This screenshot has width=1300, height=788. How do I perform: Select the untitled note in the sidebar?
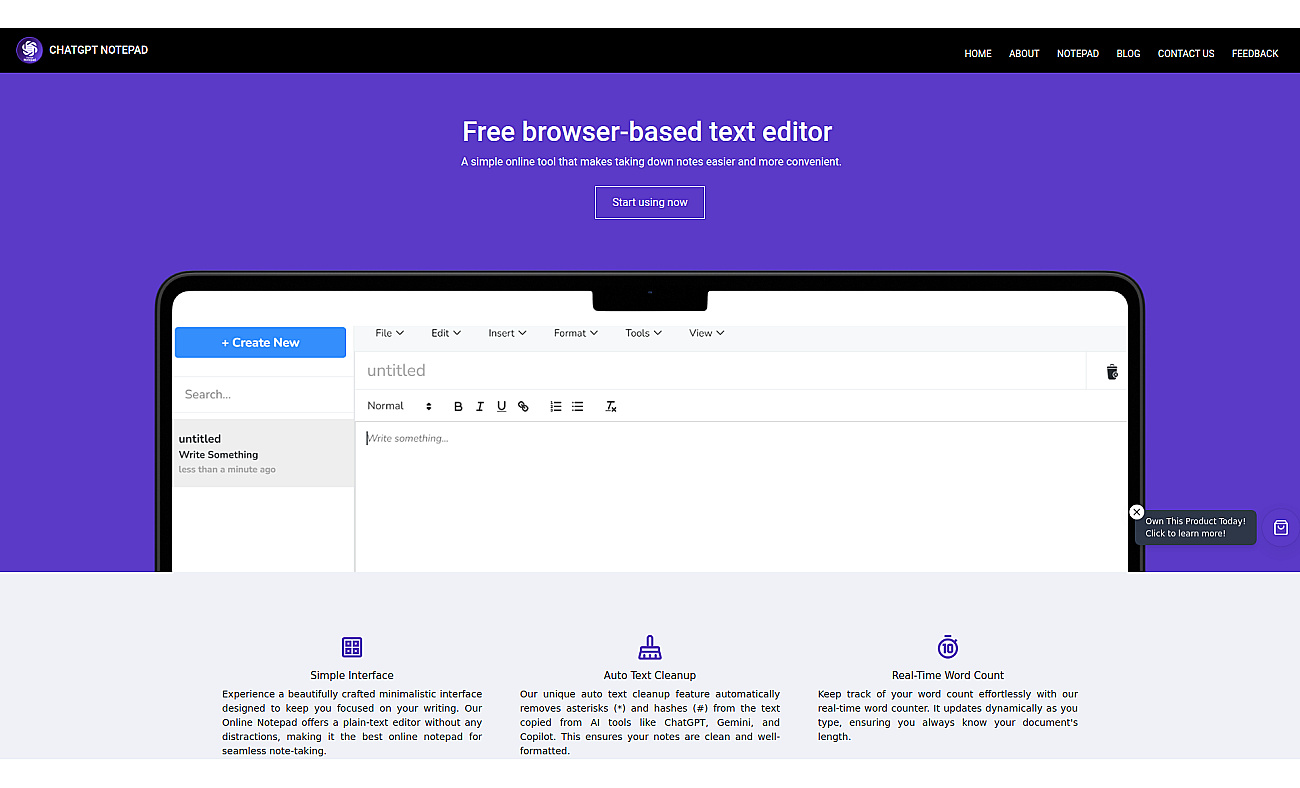coord(264,453)
